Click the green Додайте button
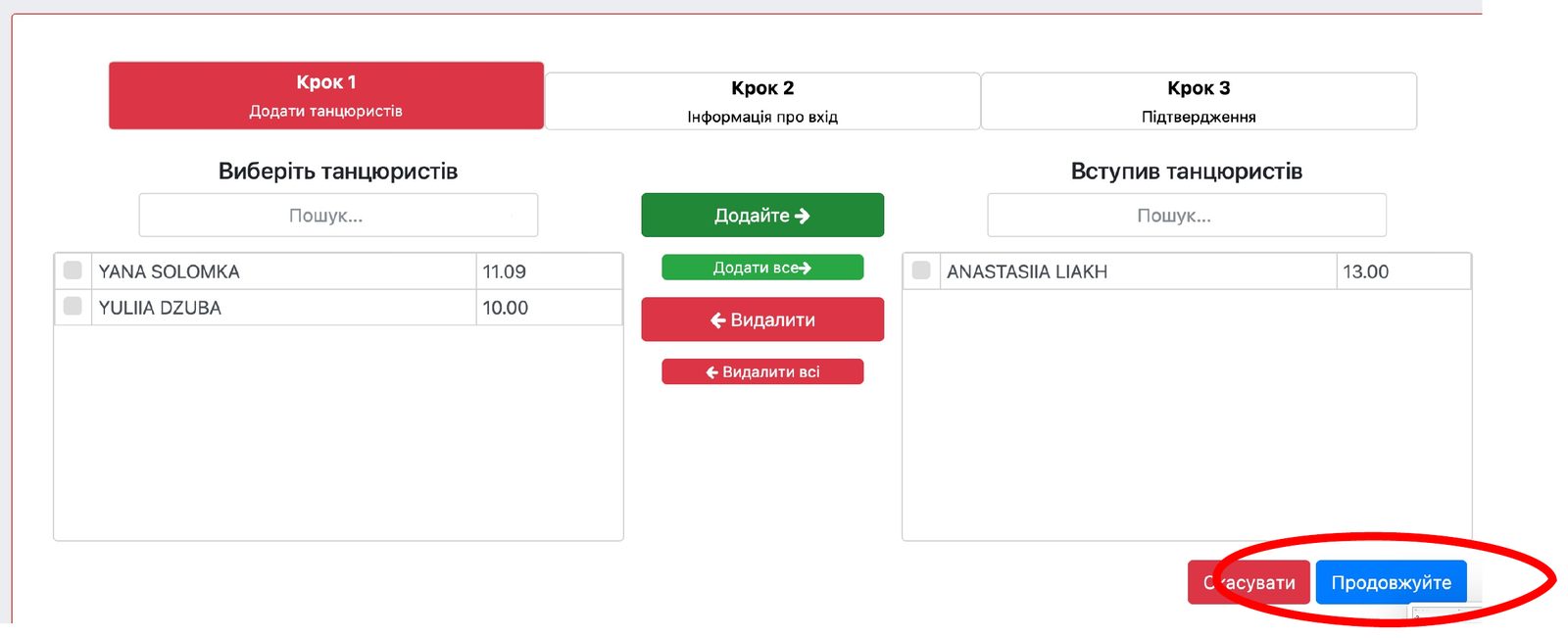 coord(762,216)
